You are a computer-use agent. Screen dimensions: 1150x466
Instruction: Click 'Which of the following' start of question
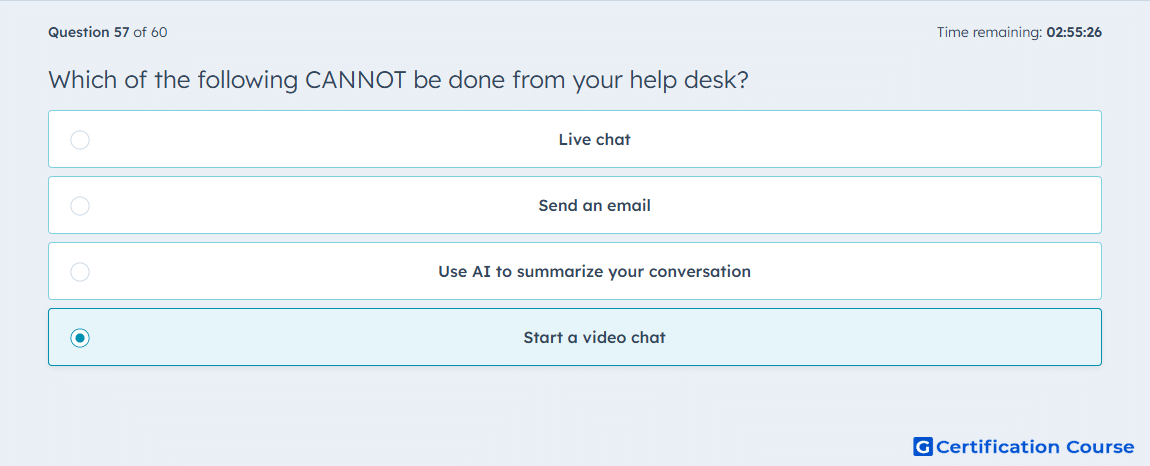point(172,79)
